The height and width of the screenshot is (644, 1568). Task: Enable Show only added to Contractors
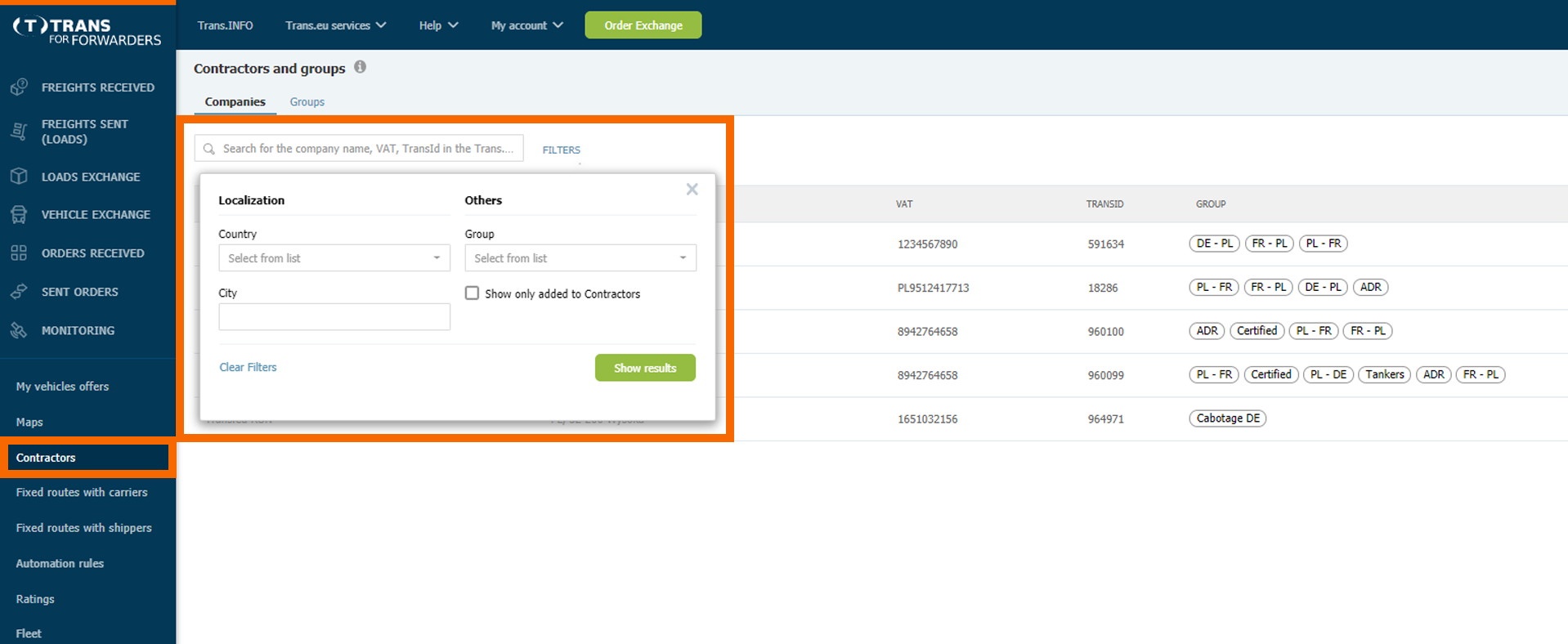(x=472, y=293)
